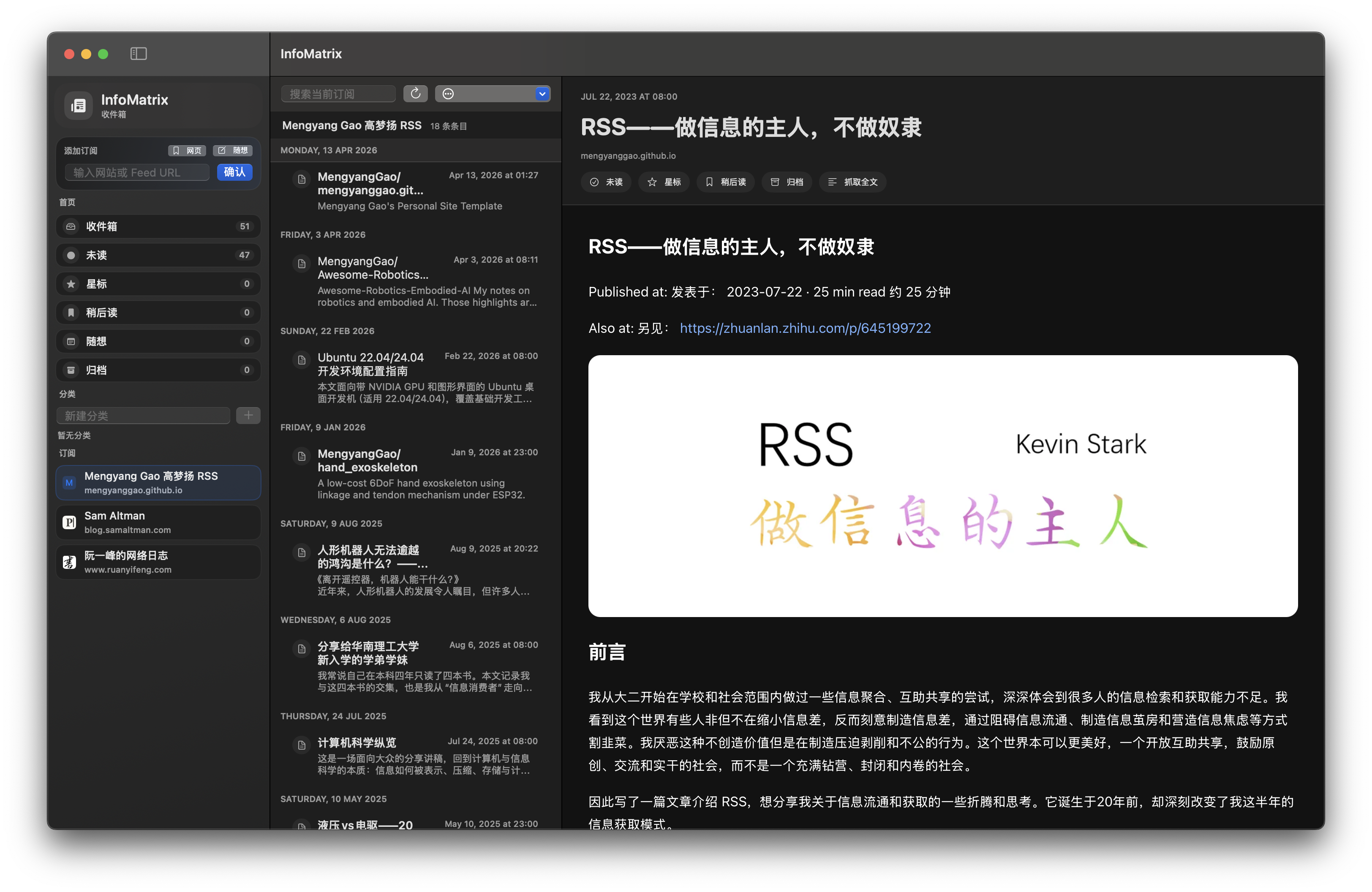The image size is (1372, 892).
Task: Confirm the feed URL with 确认 button
Action: (234, 172)
